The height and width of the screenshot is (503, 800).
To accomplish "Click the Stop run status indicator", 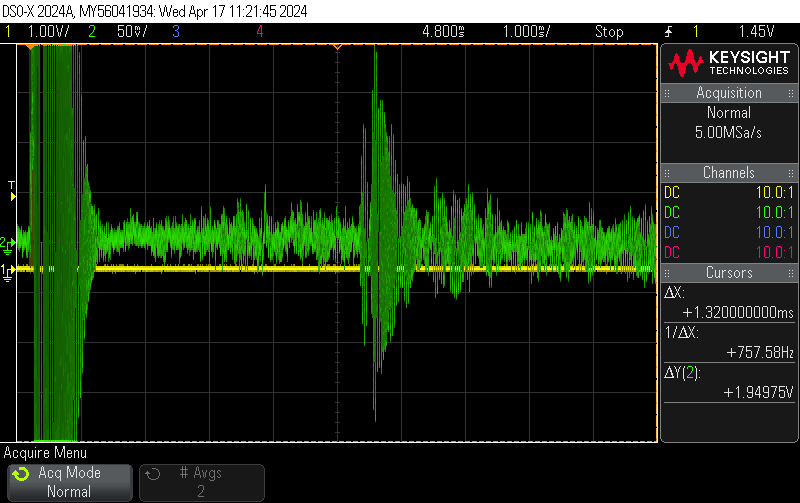I will [x=609, y=32].
